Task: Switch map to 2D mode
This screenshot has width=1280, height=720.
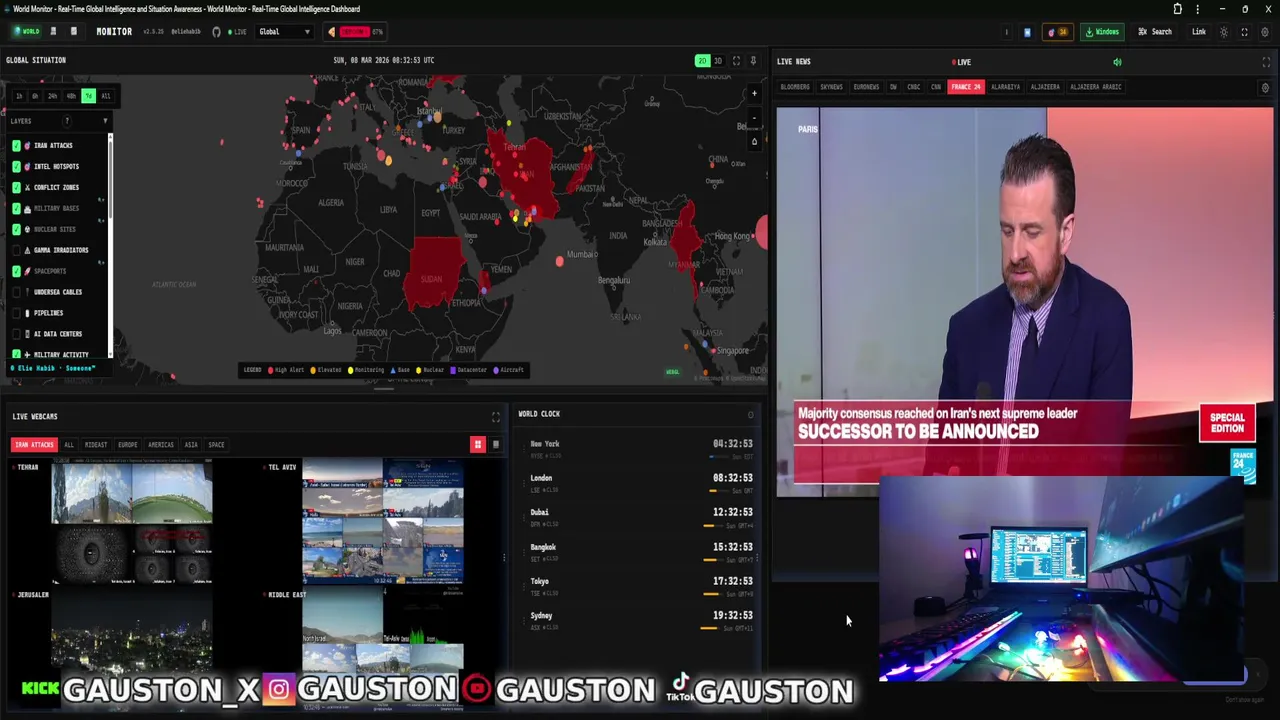Action: tap(702, 61)
